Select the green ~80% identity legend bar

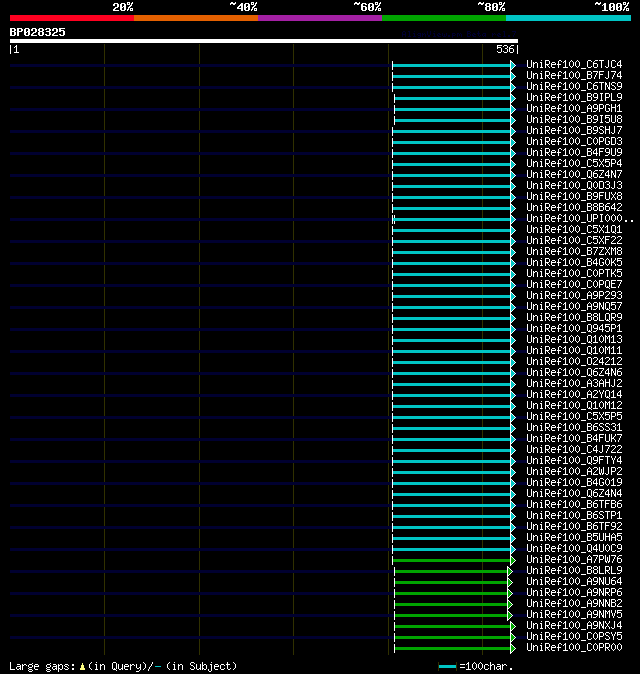444,18
